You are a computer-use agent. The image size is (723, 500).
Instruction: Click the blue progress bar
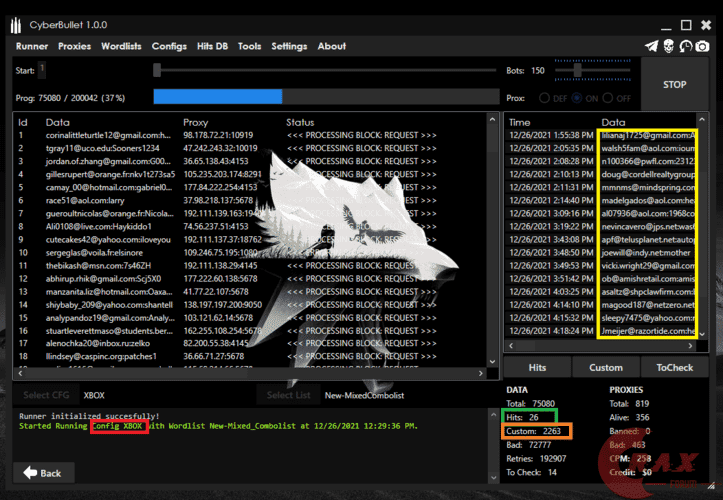point(218,97)
